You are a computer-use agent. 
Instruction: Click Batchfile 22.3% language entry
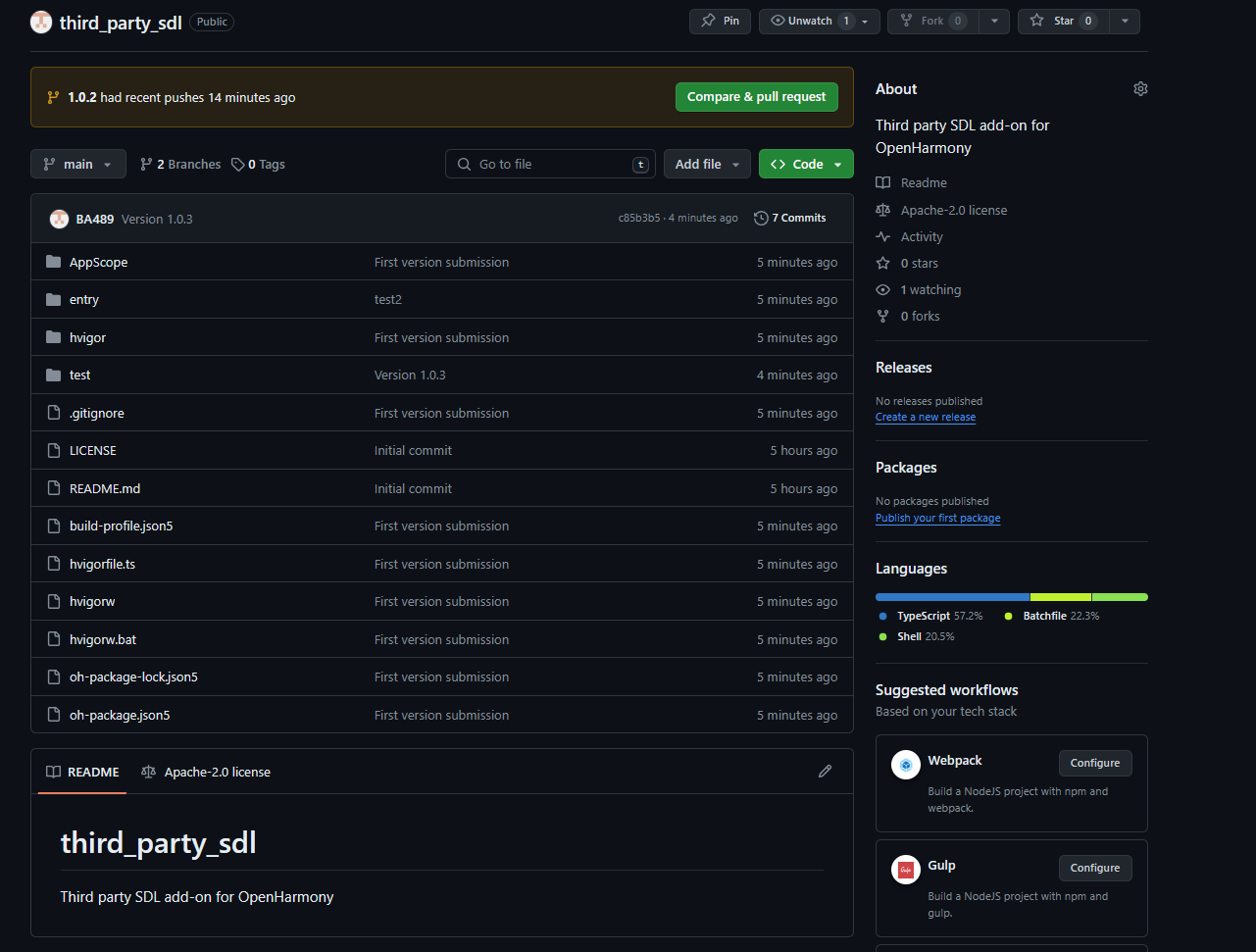(1052, 616)
